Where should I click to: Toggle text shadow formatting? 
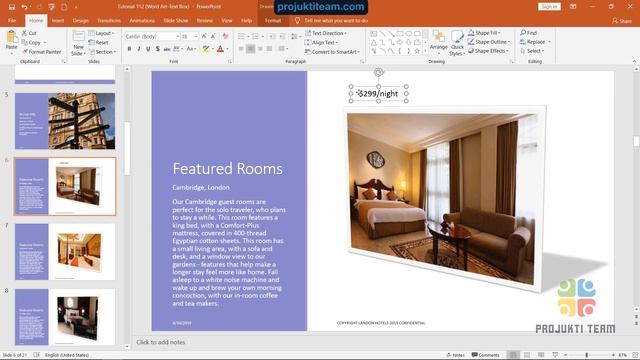point(158,49)
